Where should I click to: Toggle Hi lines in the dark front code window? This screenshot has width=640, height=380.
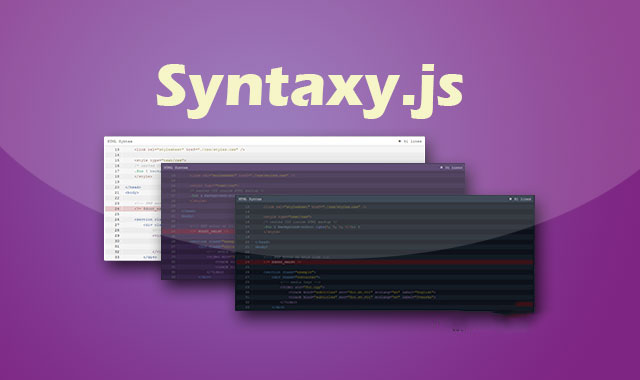pos(520,199)
